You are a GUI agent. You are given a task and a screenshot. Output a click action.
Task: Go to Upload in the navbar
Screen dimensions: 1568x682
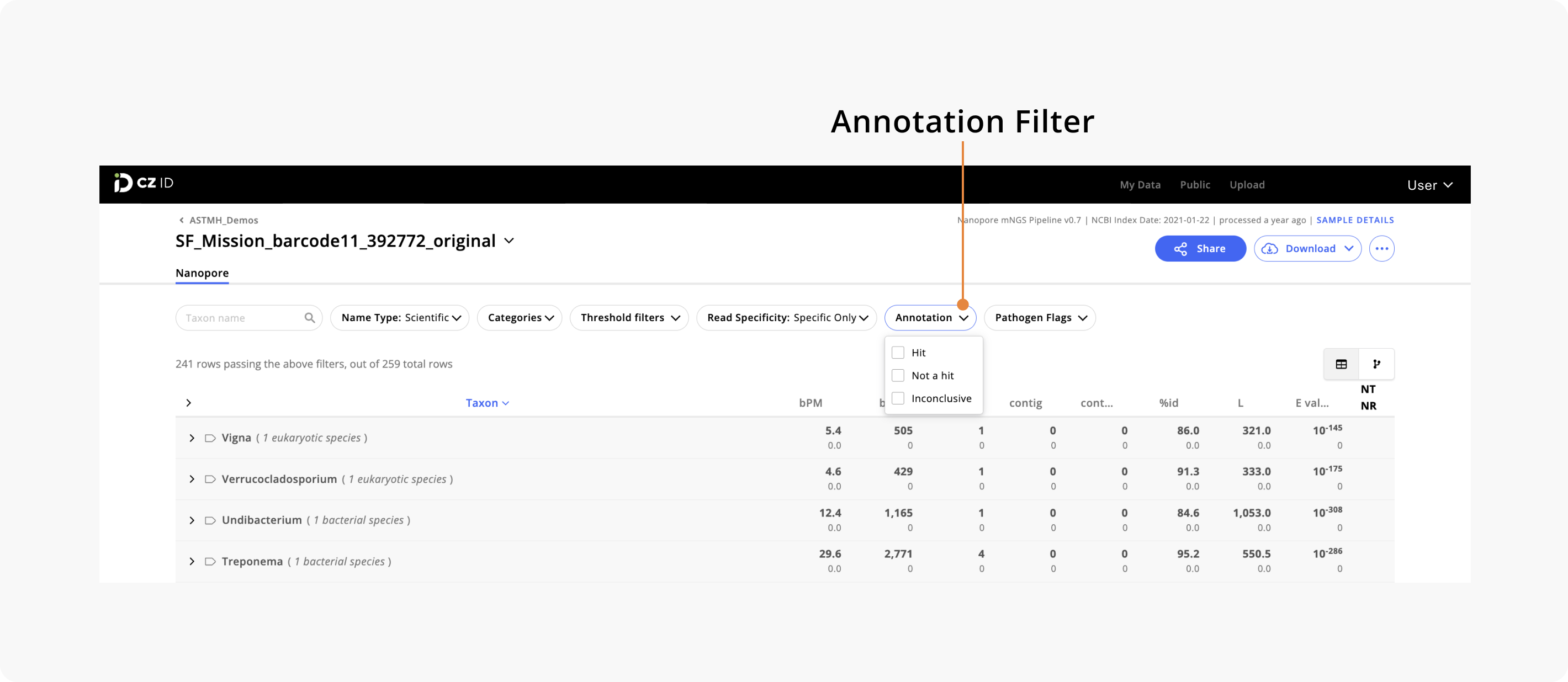(x=1247, y=184)
